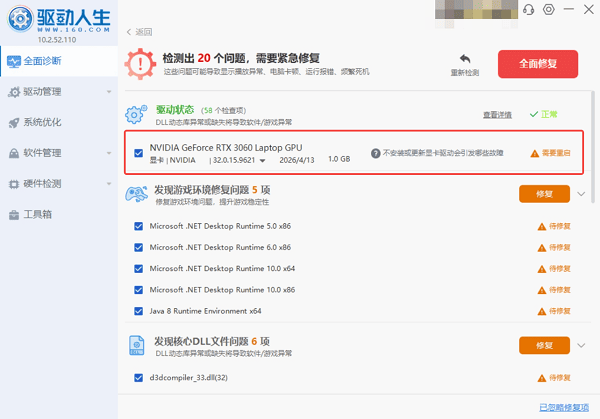600x419 pixels.
Task: Expand 硬件检测 sidebar submenu arrow
Action: click(109, 184)
